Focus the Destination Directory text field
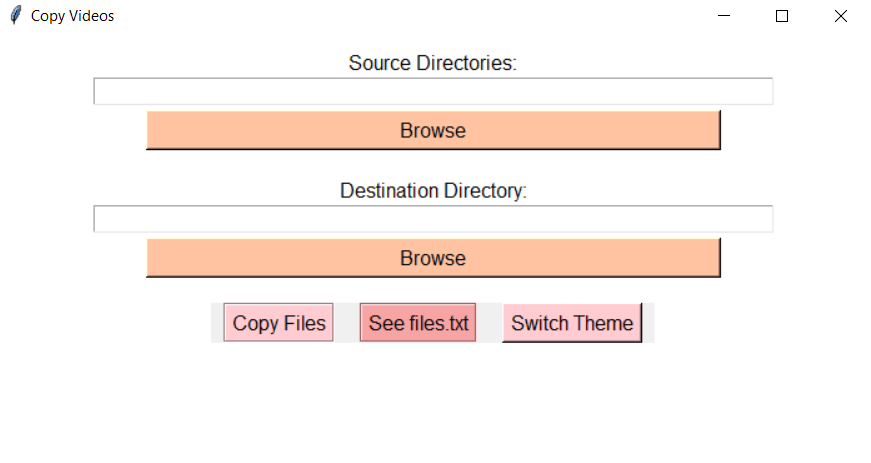 tap(433, 219)
